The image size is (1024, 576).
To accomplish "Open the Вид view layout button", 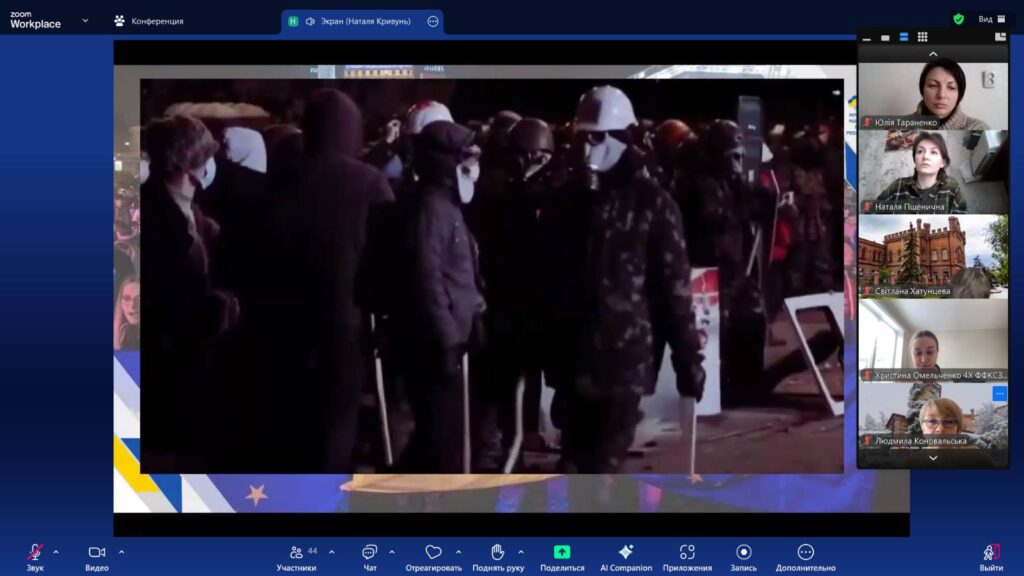I will click(x=992, y=19).
